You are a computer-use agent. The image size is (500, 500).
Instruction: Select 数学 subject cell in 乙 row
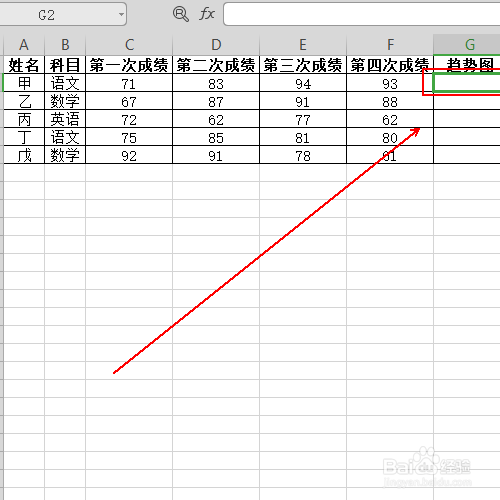65,101
